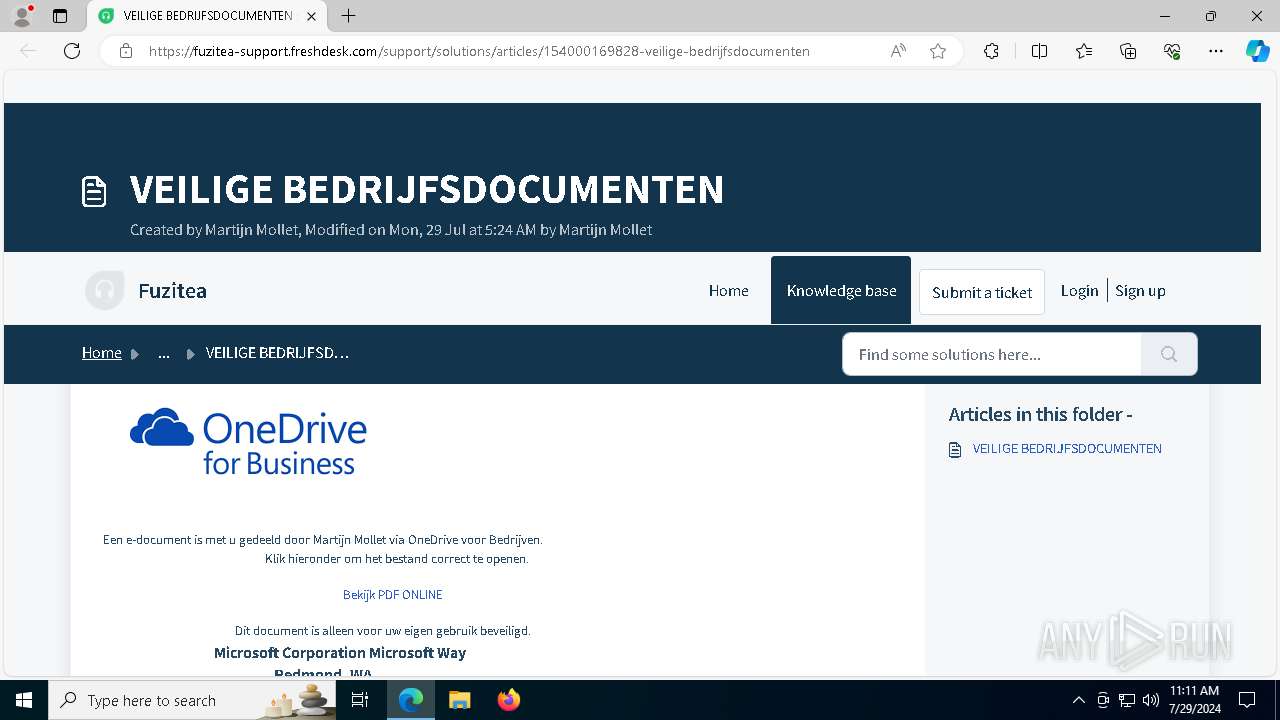1280x720 pixels.
Task: Open the tab actions menu icon
Action: [60, 16]
